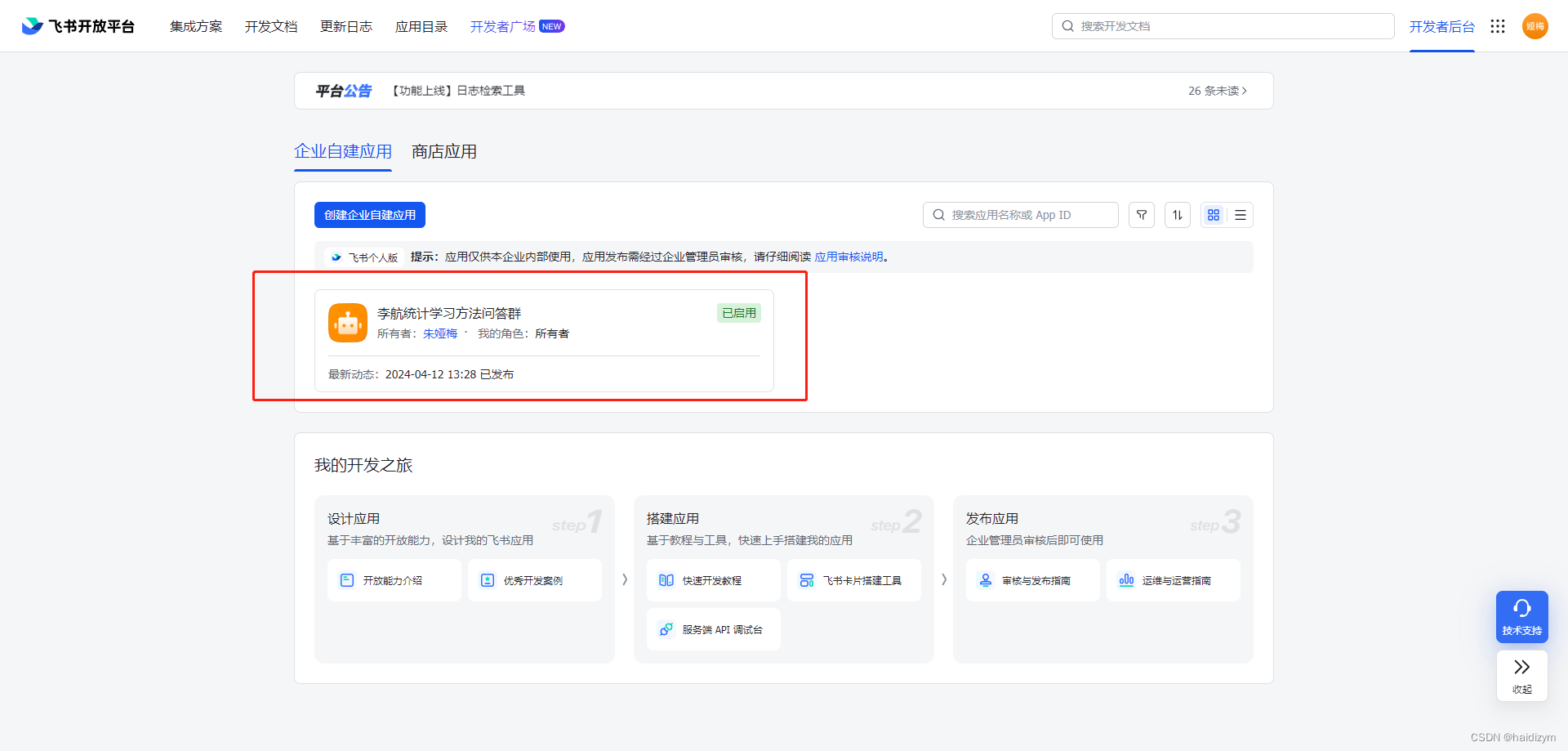
Task: Click the 发布应用 step heading
Action: [992, 519]
